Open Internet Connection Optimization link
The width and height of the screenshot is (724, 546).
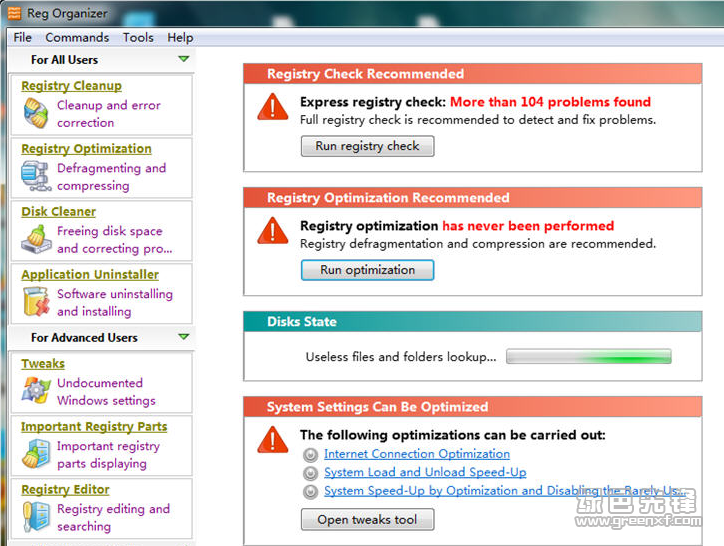(x=417, y=454)
